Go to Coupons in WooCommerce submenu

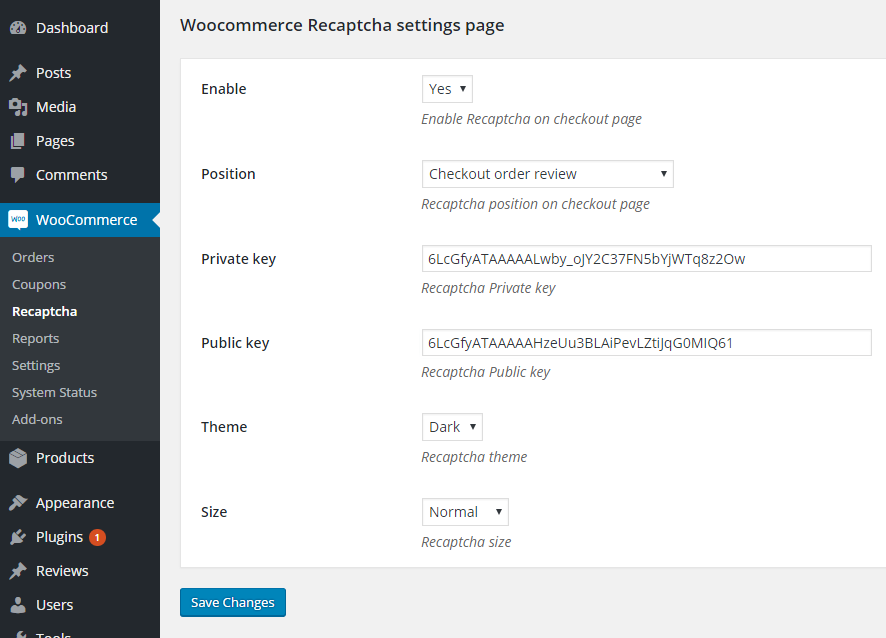coord(39,284)
